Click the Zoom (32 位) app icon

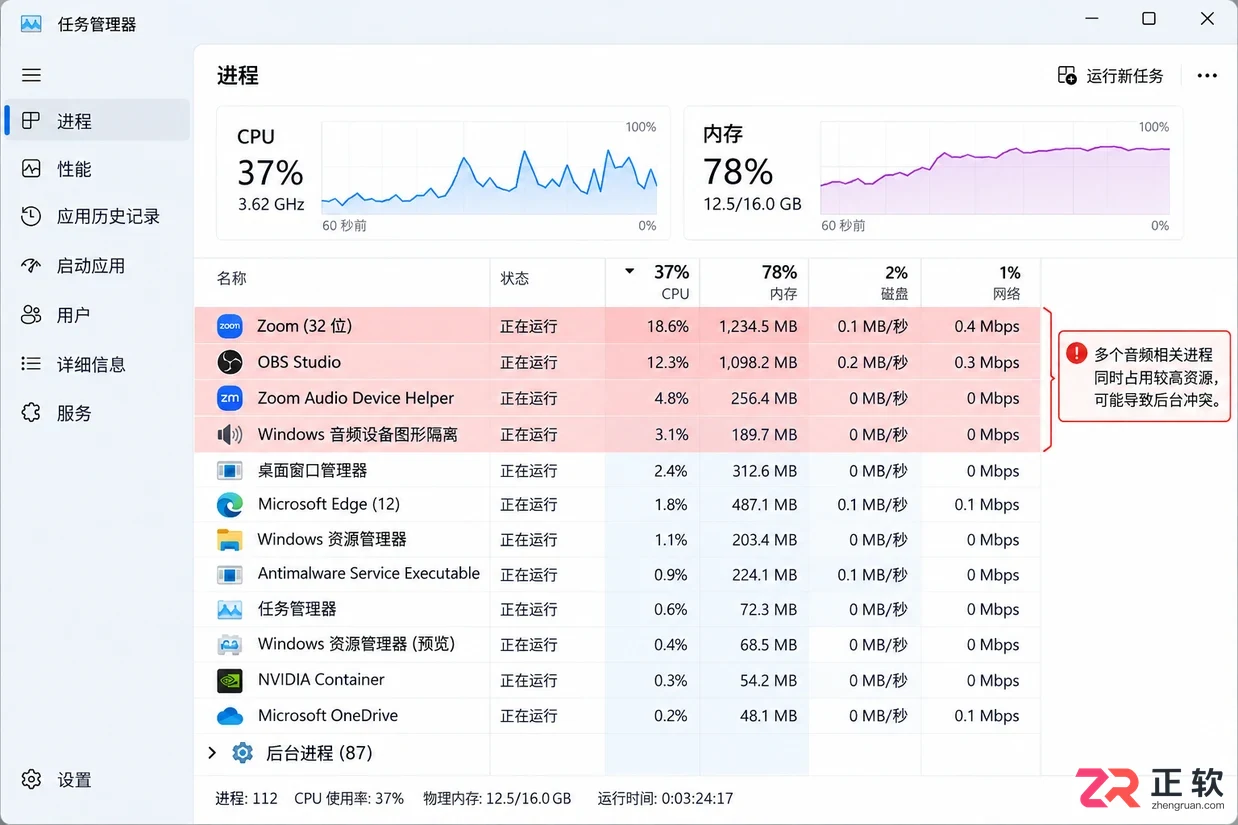[x=230, y=326]
